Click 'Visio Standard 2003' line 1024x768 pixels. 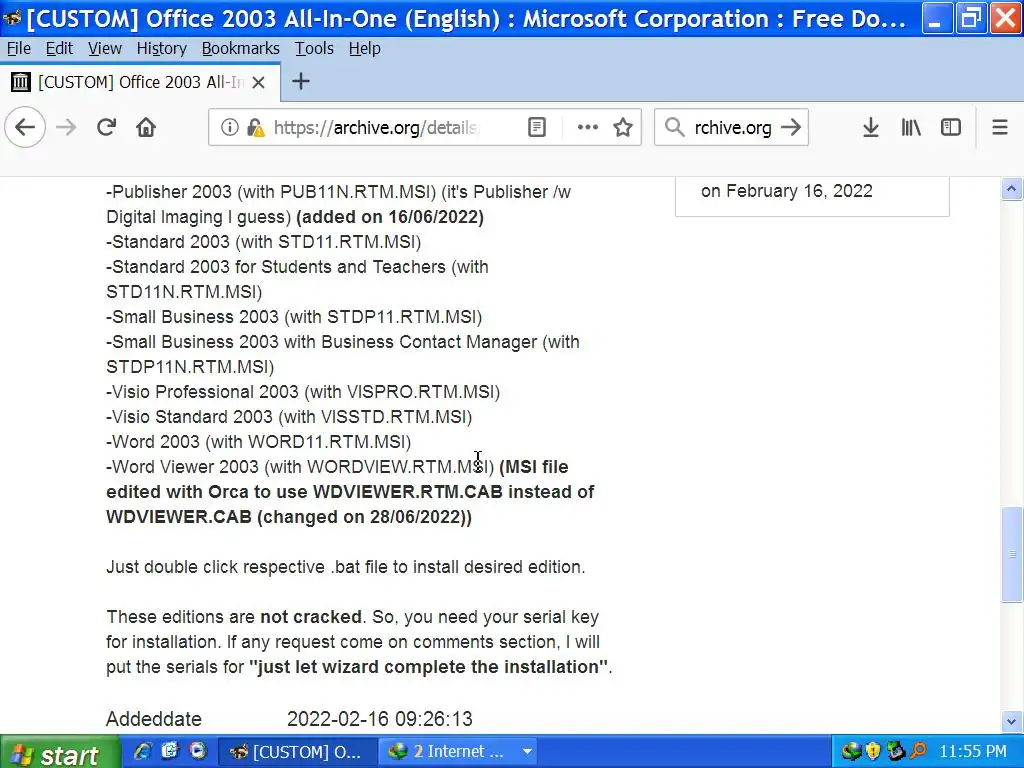289,417
